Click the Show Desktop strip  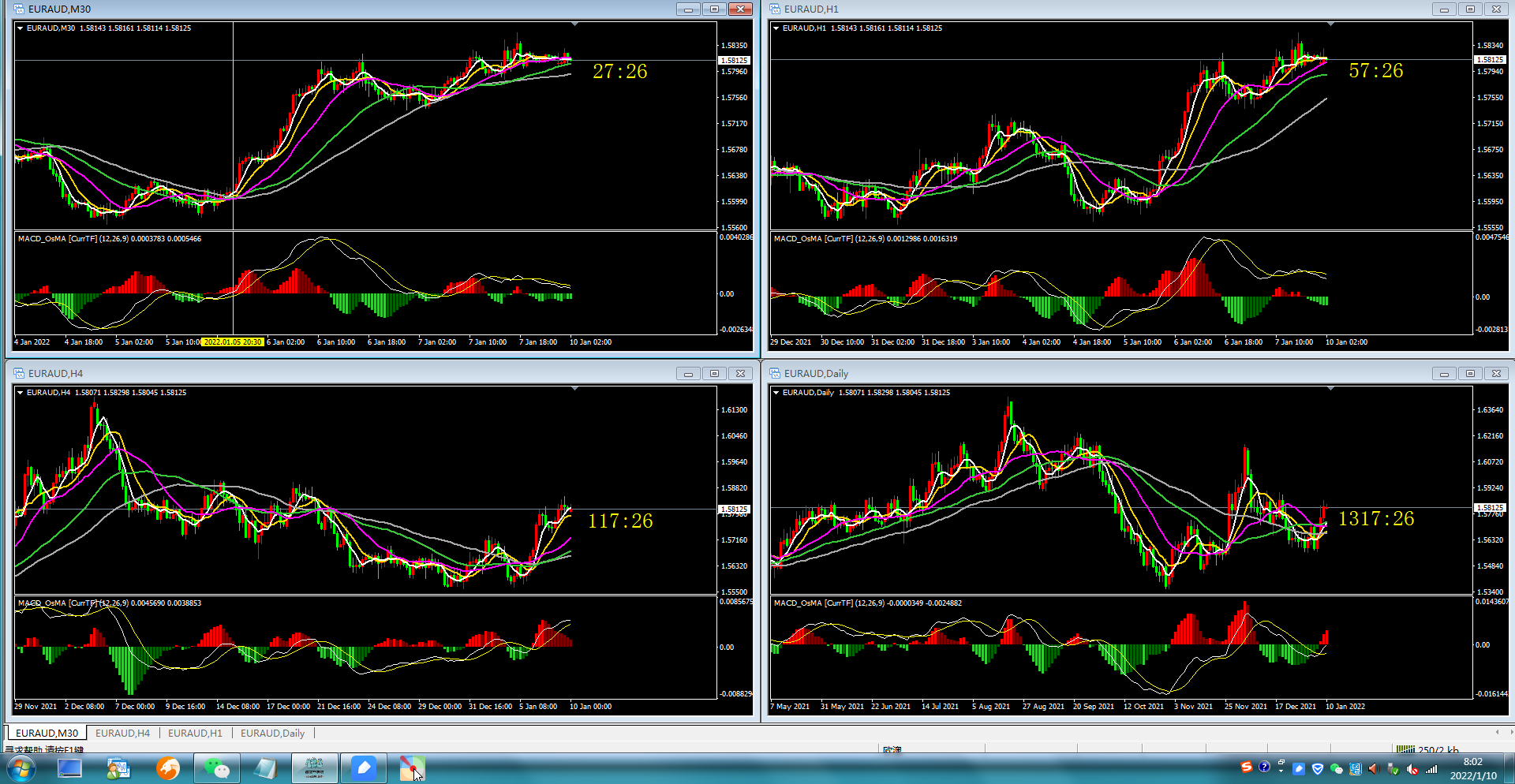click(x=1509, y=768)
